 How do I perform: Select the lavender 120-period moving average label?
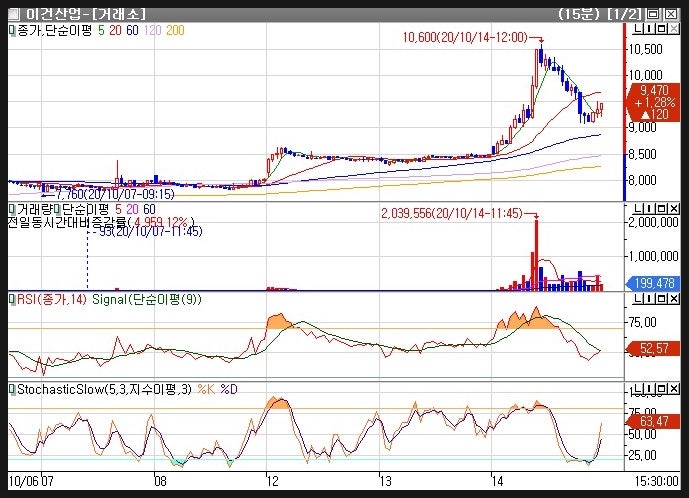coord(152,30)
